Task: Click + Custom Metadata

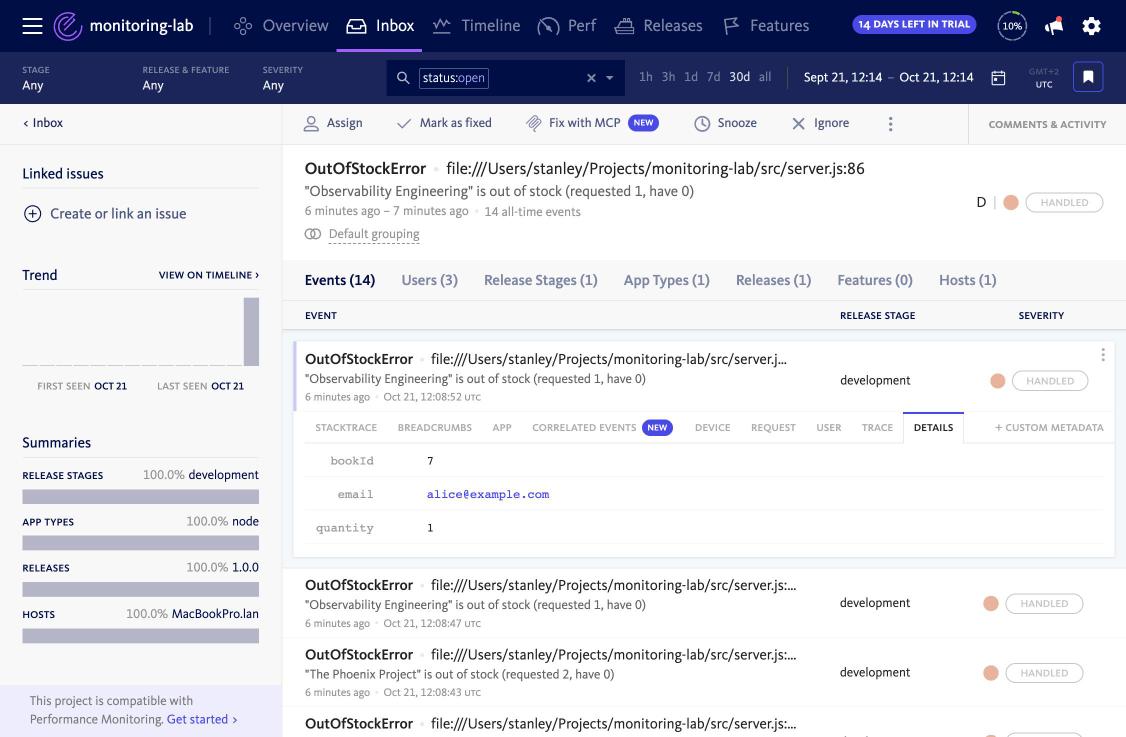Action: pos(1048,427)
